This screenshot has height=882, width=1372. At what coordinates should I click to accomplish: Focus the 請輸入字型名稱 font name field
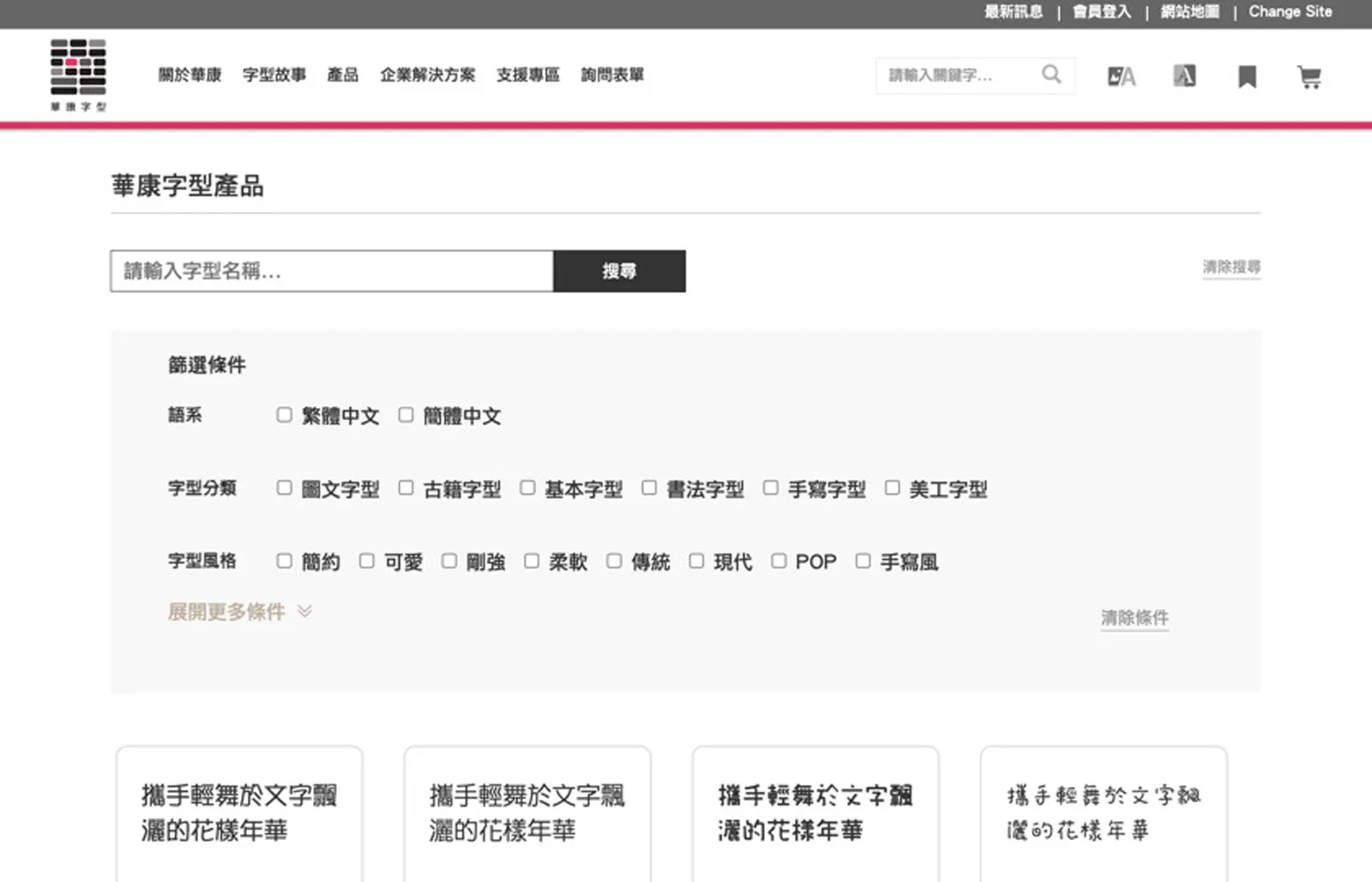332,271
